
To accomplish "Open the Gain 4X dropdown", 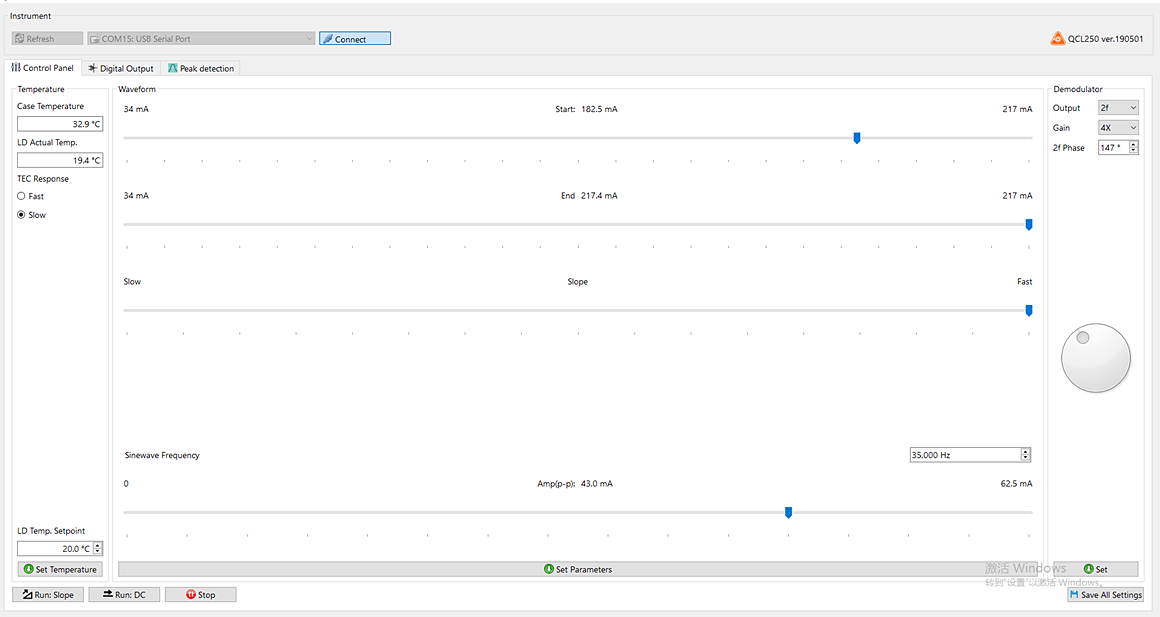I will pos(1118,128).
